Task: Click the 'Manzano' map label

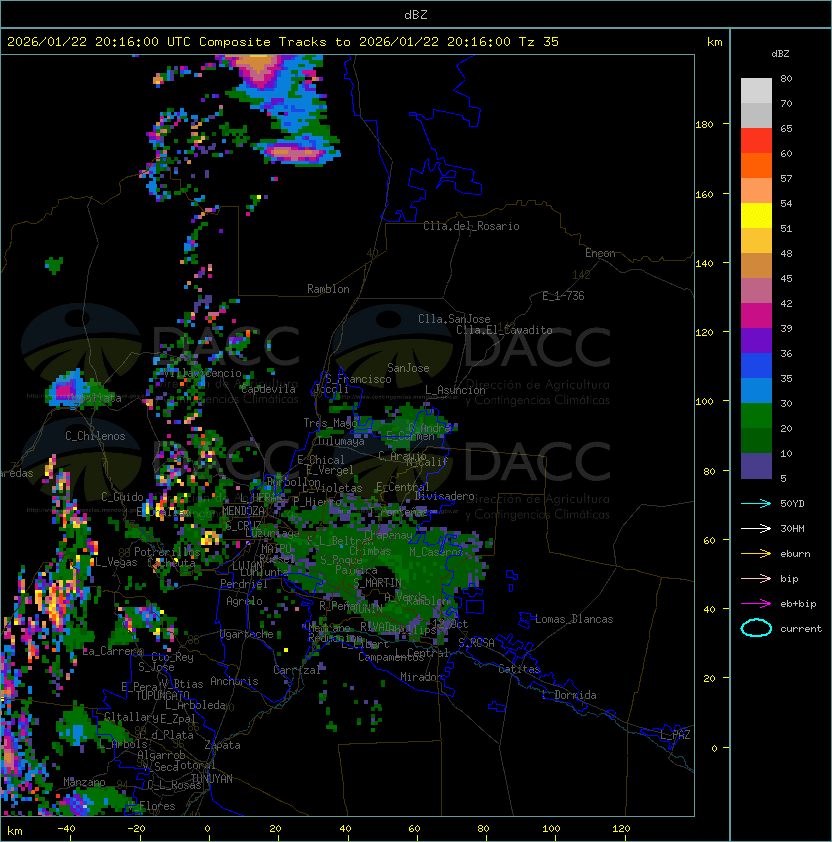Action: 84,782
